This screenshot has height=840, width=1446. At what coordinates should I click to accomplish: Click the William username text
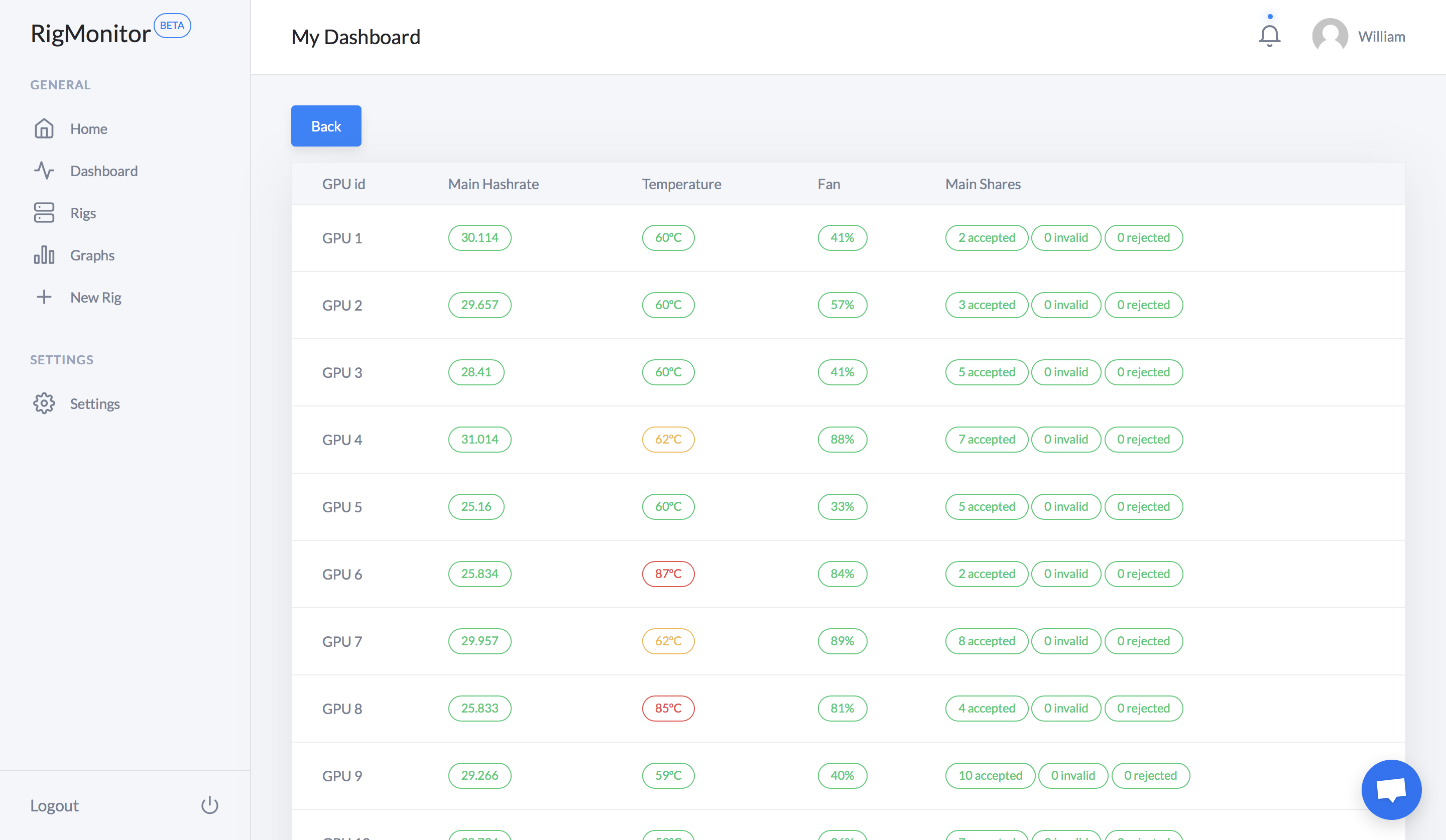tap(1381, 37)
